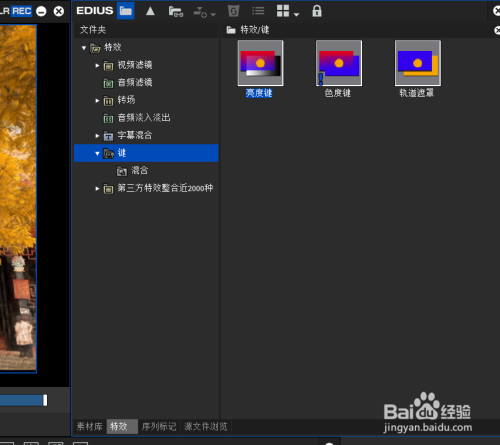Click the add-to-timeline icon in effects toolbar
Viewport: 500px width, 445px height.
pos(200,12)
